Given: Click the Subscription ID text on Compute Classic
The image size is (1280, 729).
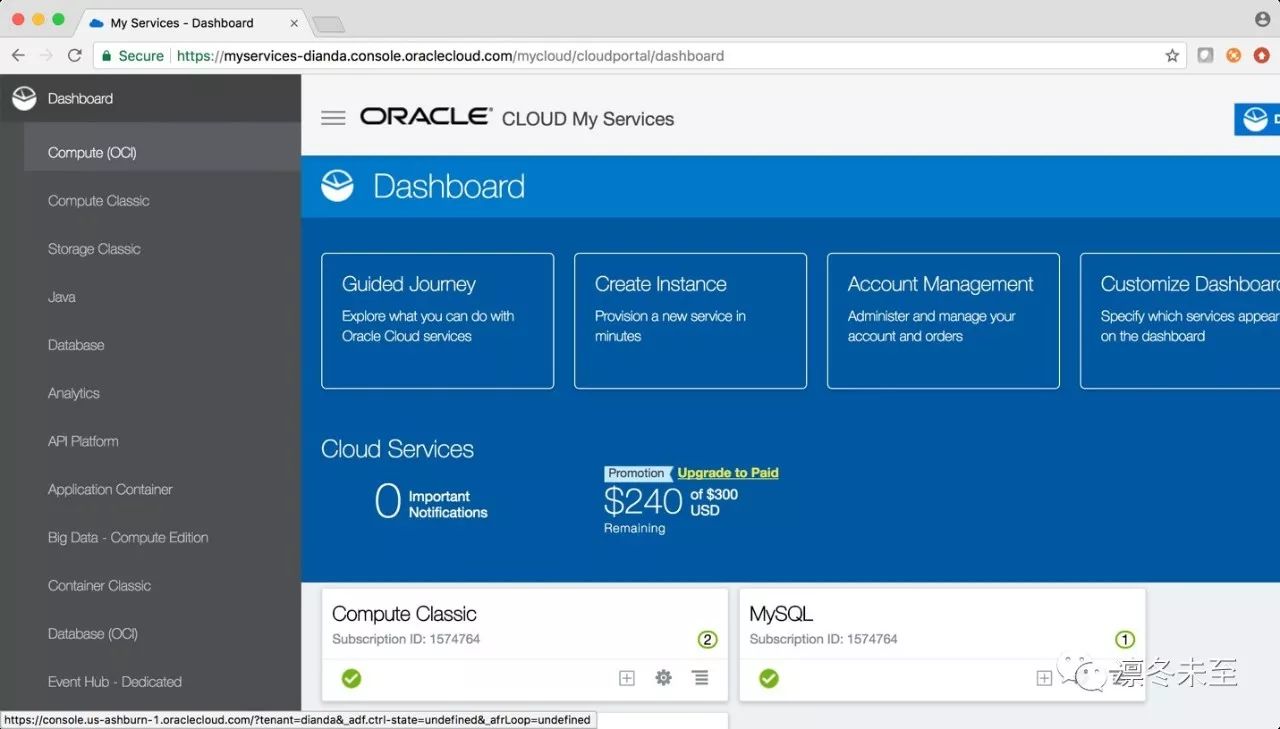Looking at the screenshot, I should click(x=406, y=639).
